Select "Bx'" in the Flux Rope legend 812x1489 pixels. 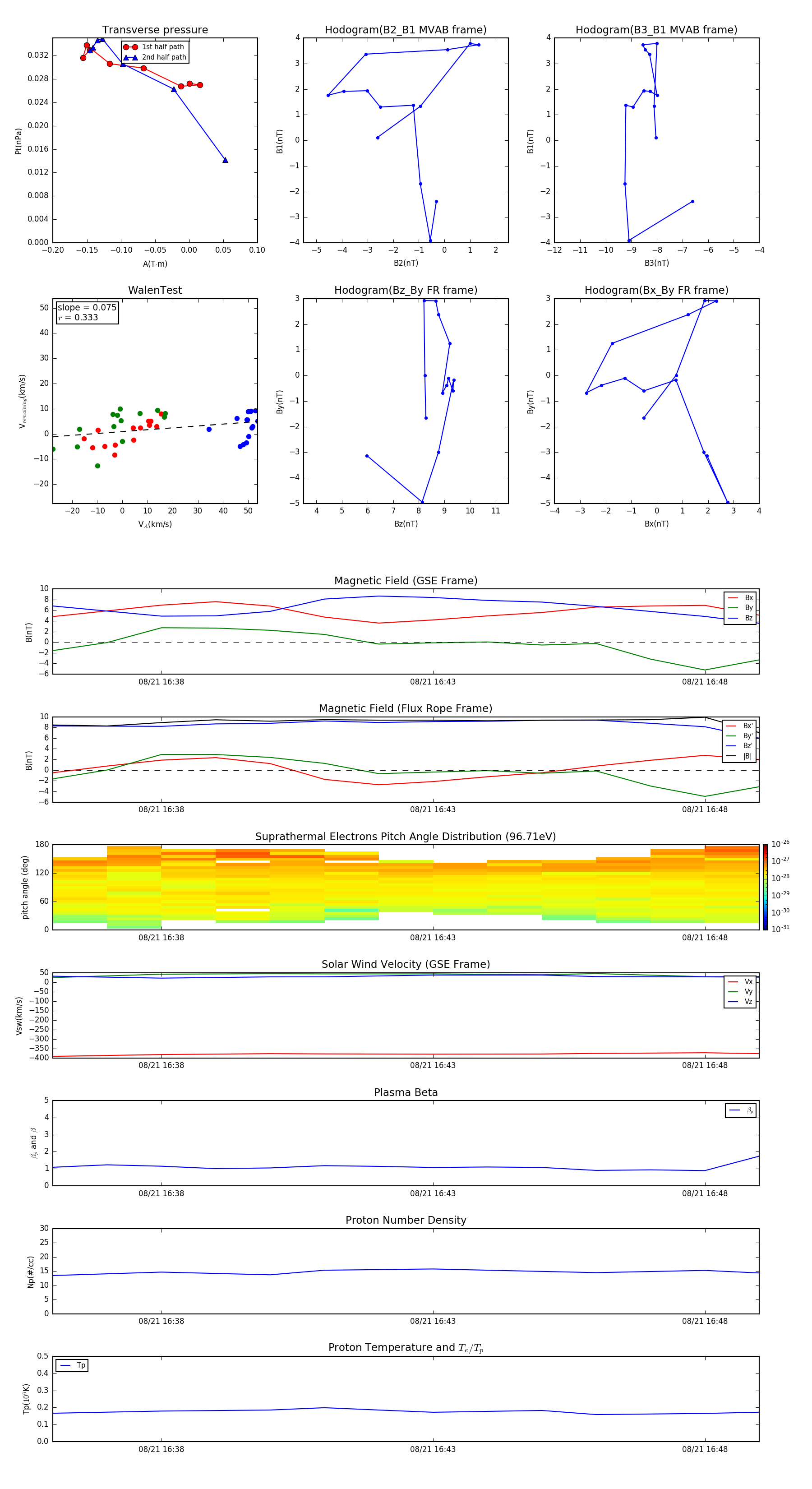(x=740, y=726)
